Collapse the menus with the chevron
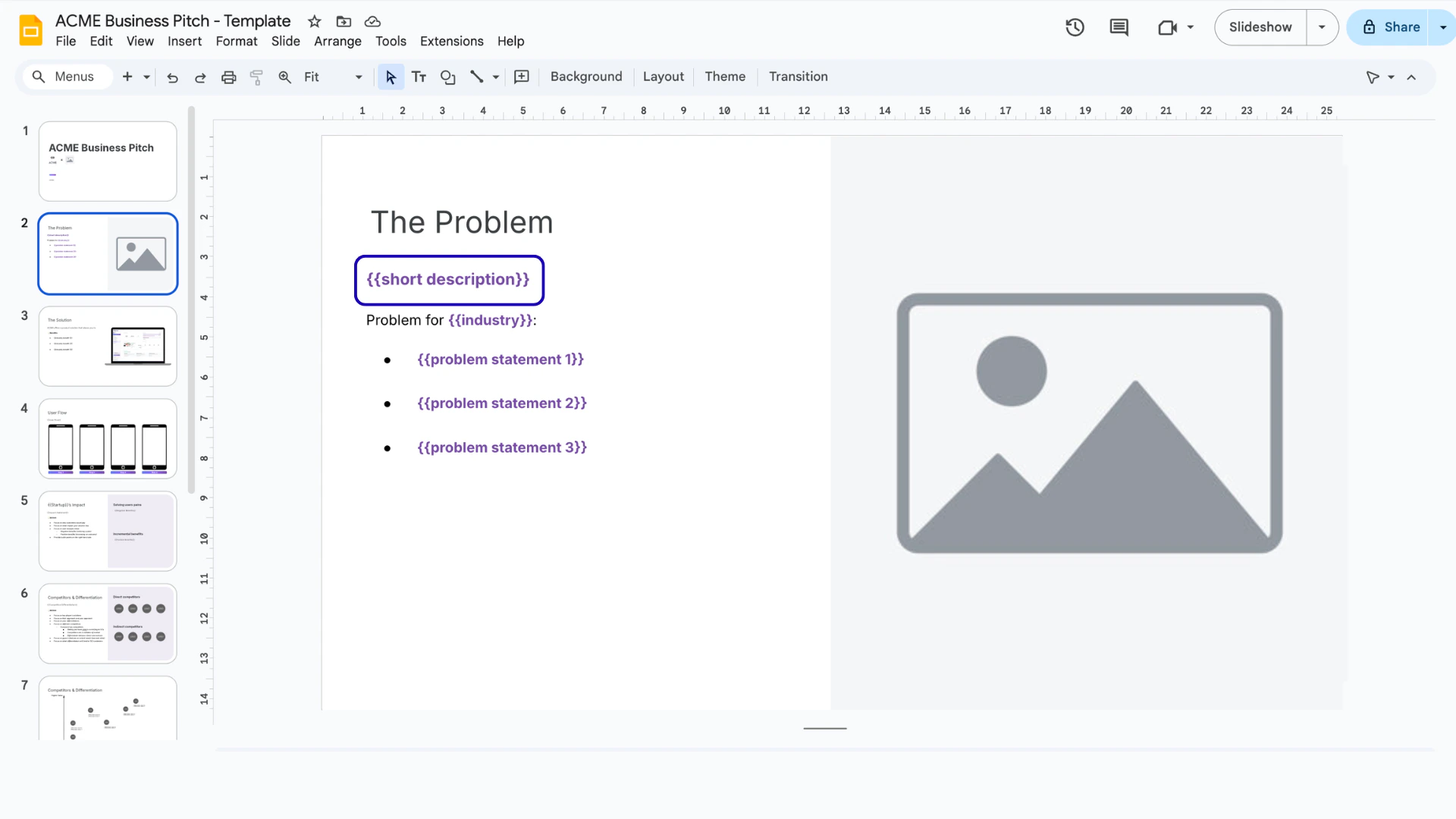 tap(1411, 77)
